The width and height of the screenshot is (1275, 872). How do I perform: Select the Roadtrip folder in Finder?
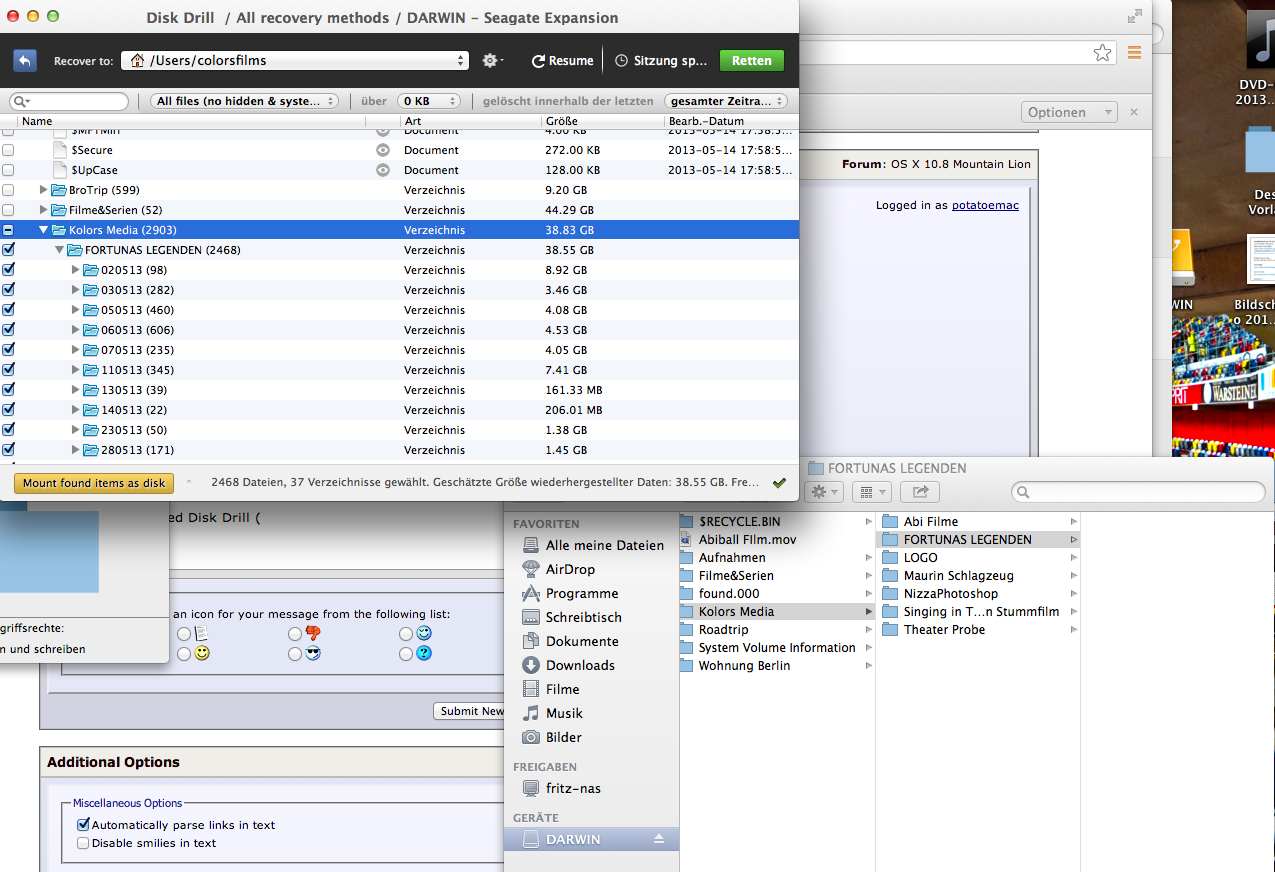pyautogui.click(x=777, y=629)
